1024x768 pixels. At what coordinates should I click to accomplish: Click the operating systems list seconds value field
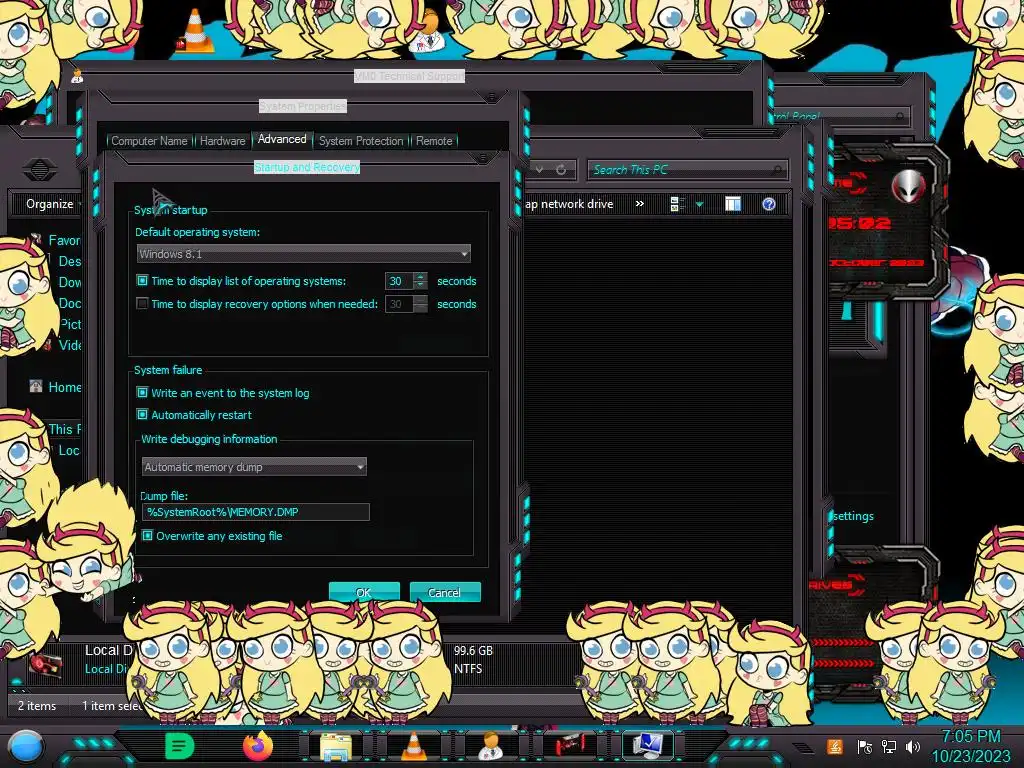(399, 281)
